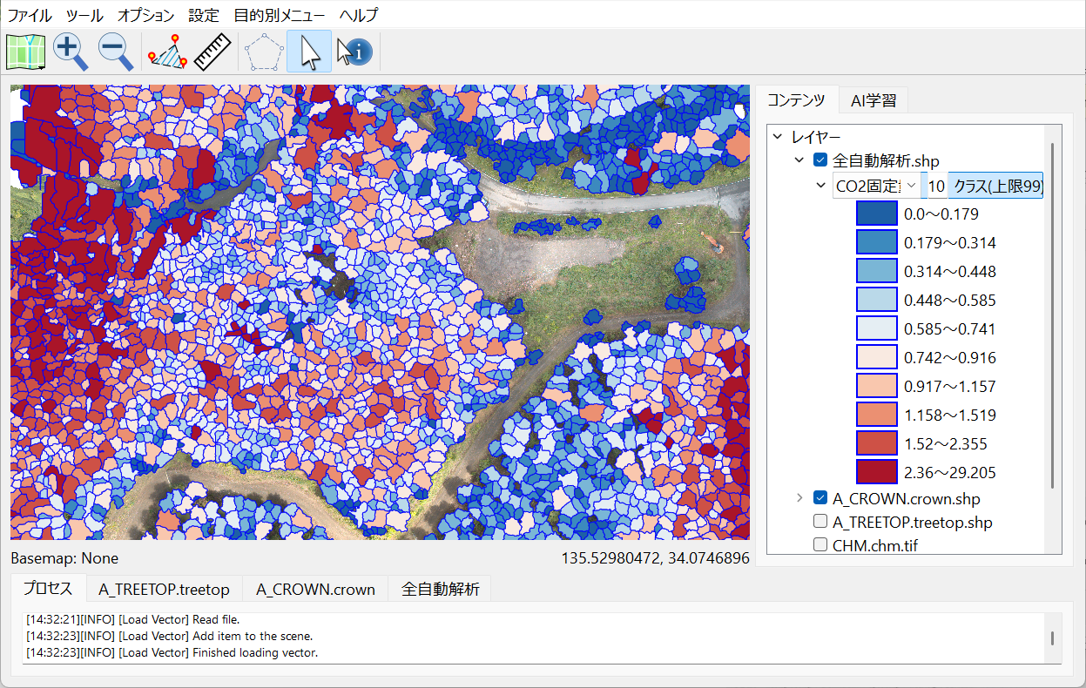
Task: Select the zoom out magnifier tool
Action: 115,52
